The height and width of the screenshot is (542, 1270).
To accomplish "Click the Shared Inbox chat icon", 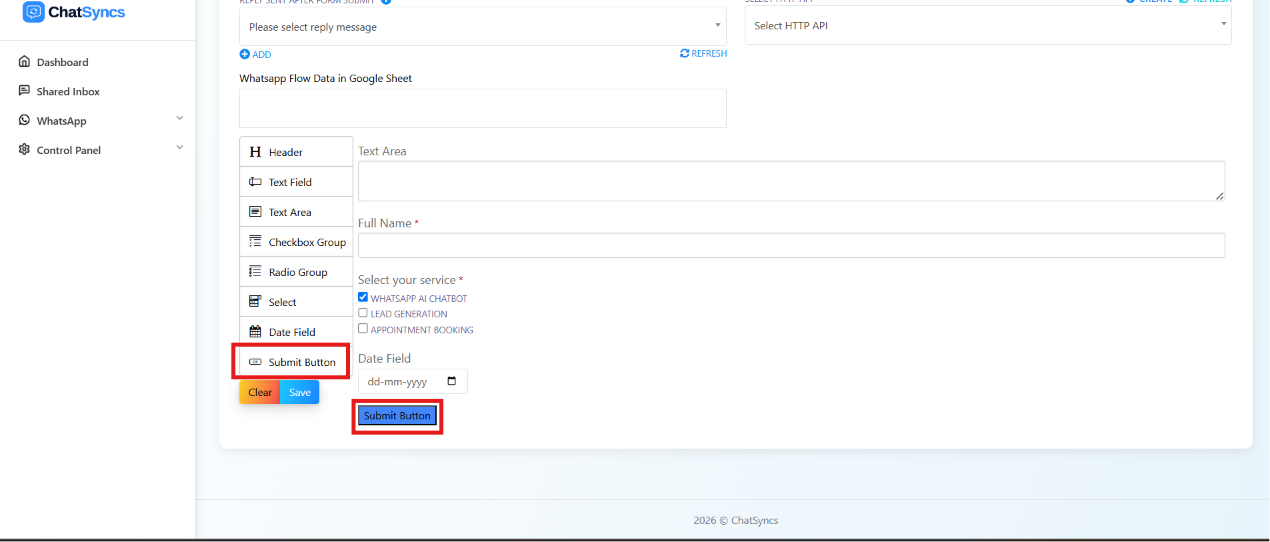I will (x=24, y=91).
